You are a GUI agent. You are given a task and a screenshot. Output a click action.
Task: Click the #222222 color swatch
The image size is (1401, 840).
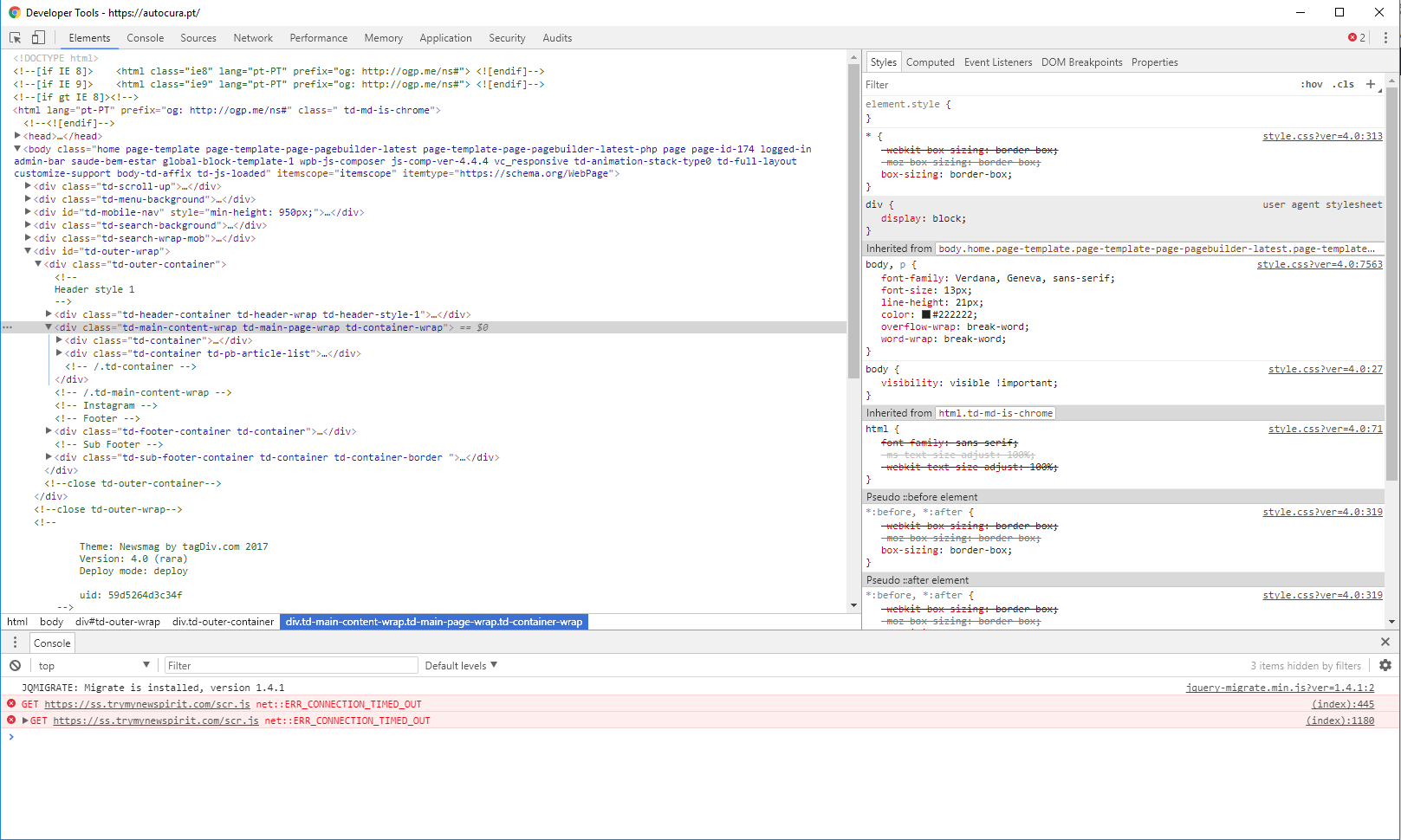coord(925,314)
